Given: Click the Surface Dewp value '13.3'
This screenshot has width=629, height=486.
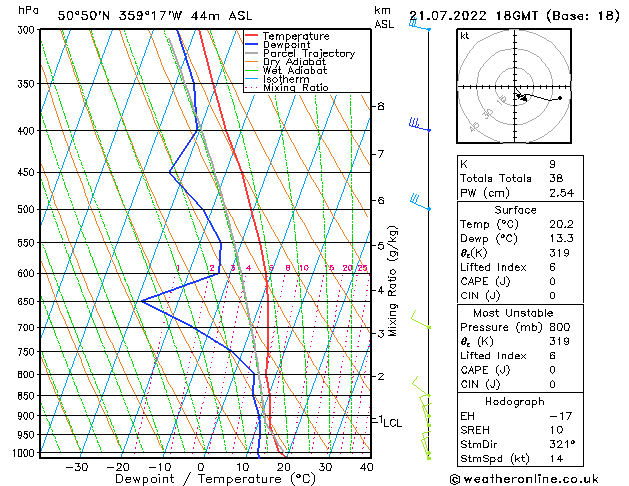Looking at the screenshot, I should click(561, 239).
